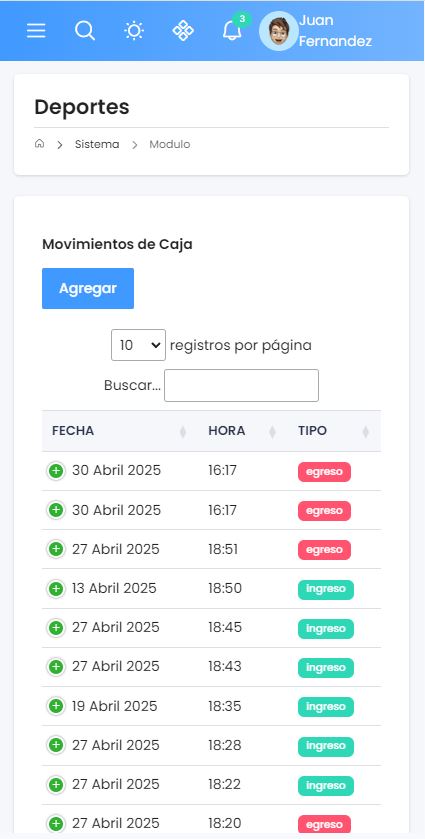Image resolution: width=425 pixels, height=839 pixels.
Task: Click the Agregar button
Action: click(88, 288)
